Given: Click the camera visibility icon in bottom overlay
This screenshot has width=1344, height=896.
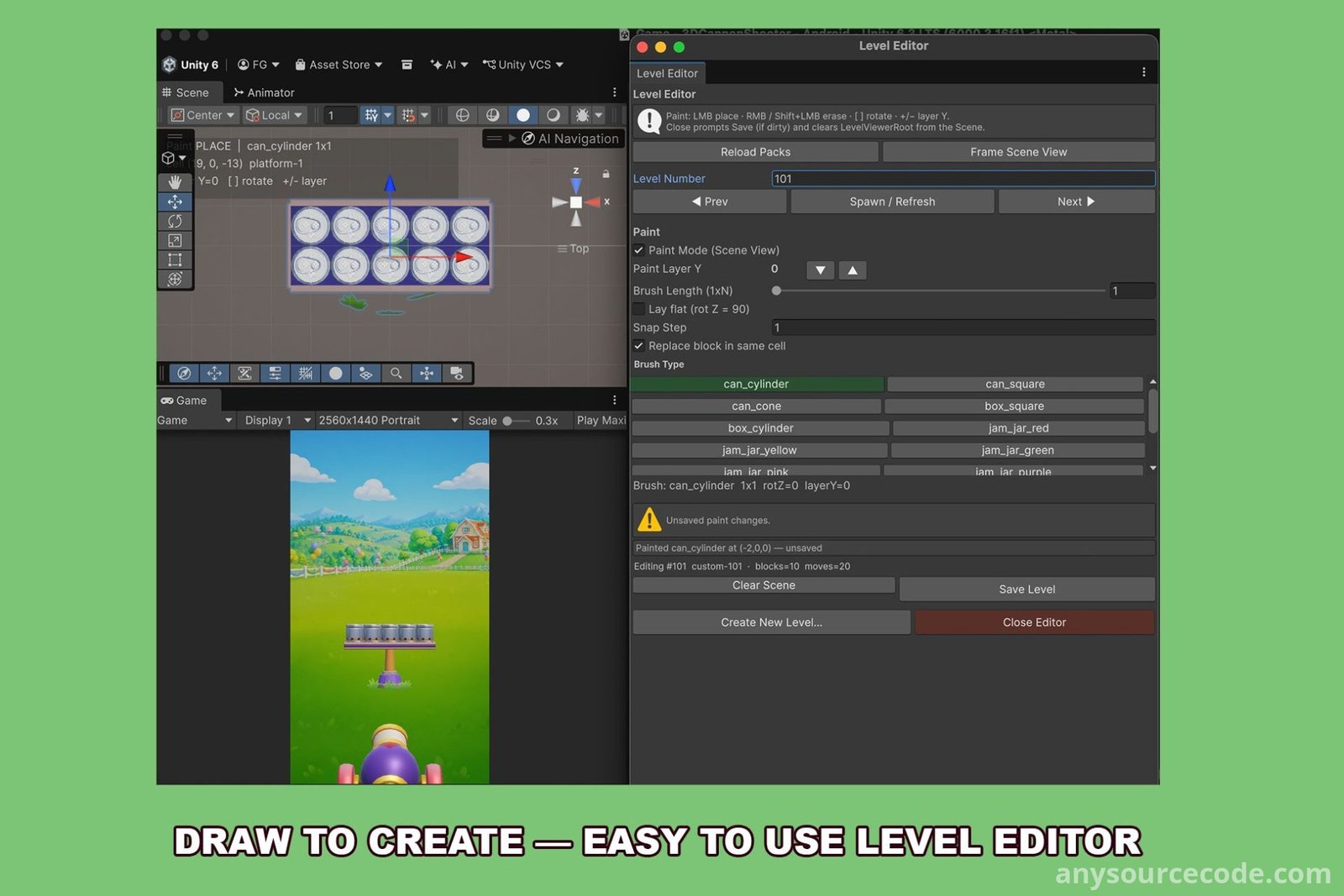Looking at the screenshot, I should point(457,374).
